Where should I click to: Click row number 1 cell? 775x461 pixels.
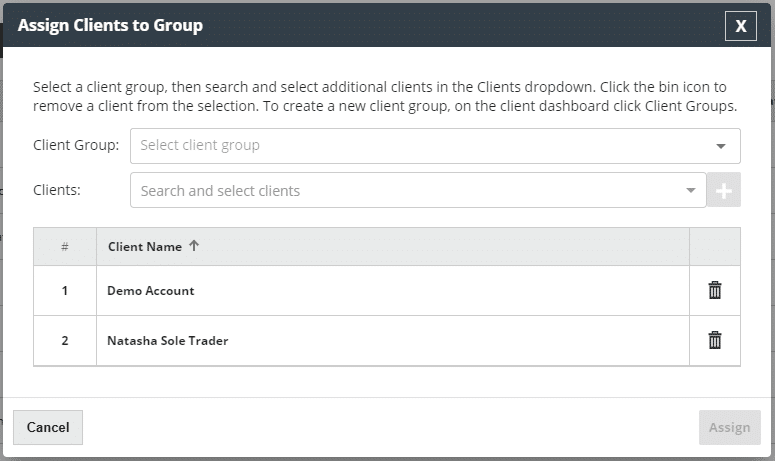click(x=65, y=291)
